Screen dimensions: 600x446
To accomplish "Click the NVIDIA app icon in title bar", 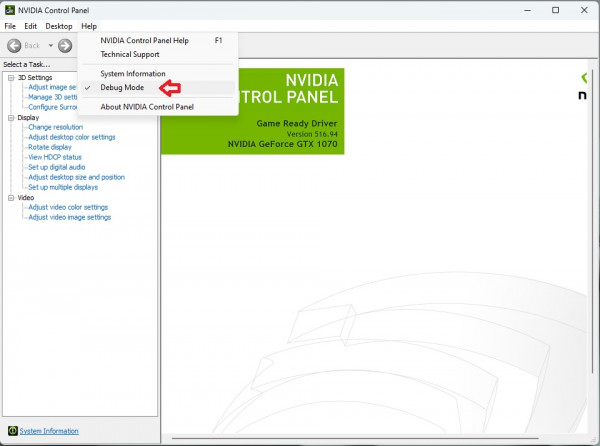I will point(9,9).
